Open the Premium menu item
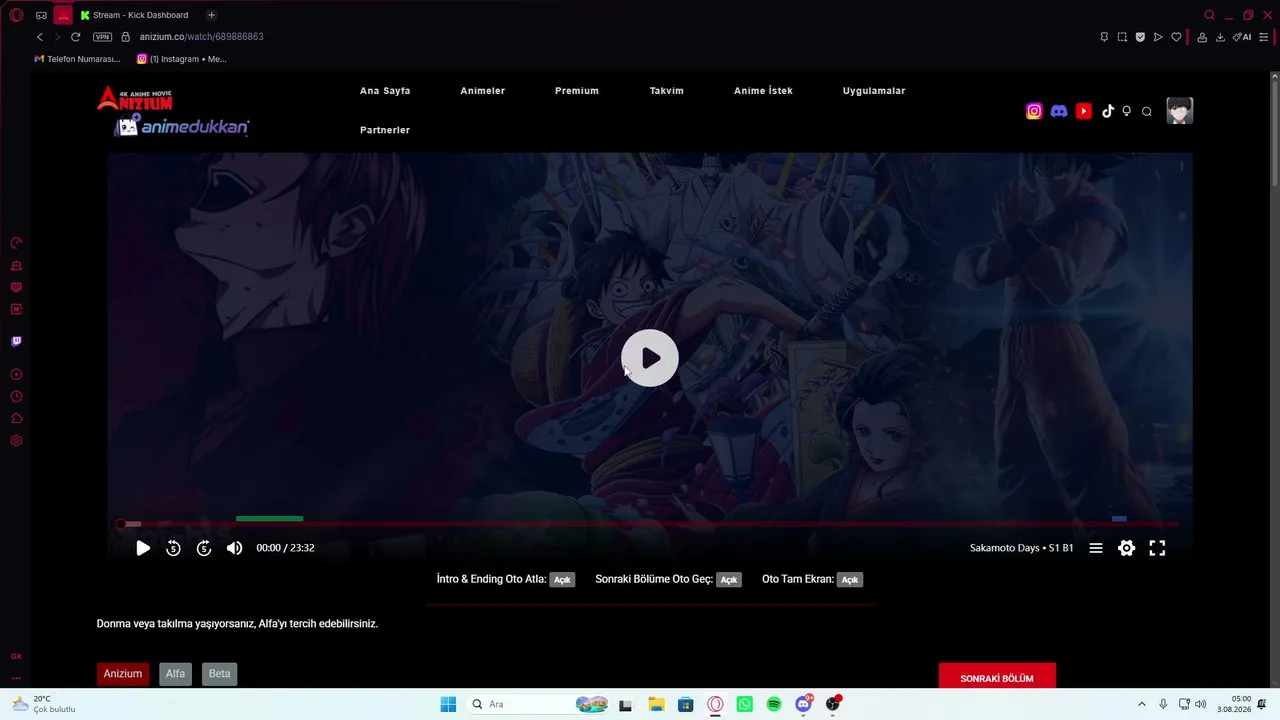Screen dimensions: 1280x720 pyautogui.click(x=577, y=91)
